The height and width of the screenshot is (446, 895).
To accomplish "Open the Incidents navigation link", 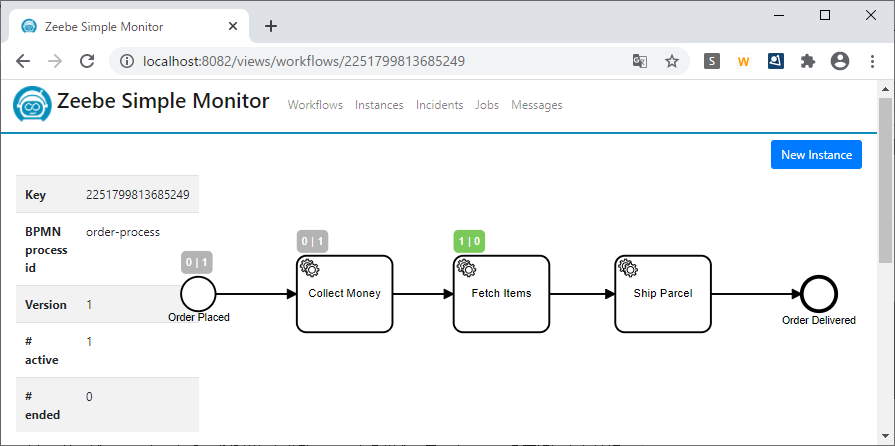I will tap(440, 105).
